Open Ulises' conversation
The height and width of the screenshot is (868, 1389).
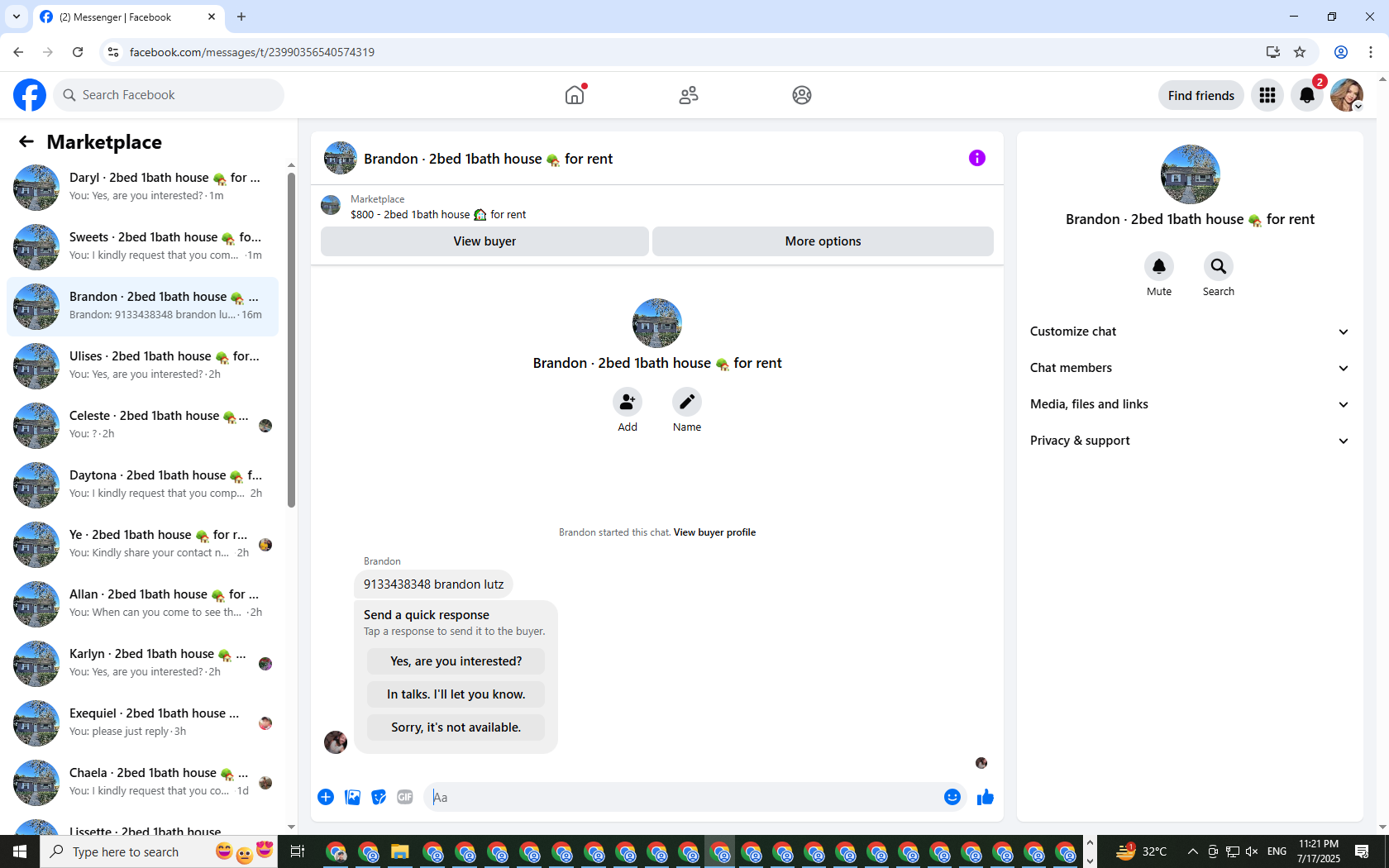(x=142, y=365)
